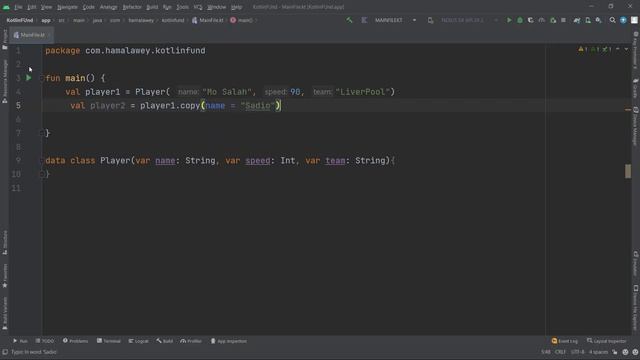This screenshot has width=640, height=360.
Task: Open the Resource Manager sidebar button
Action: point(5,81)
